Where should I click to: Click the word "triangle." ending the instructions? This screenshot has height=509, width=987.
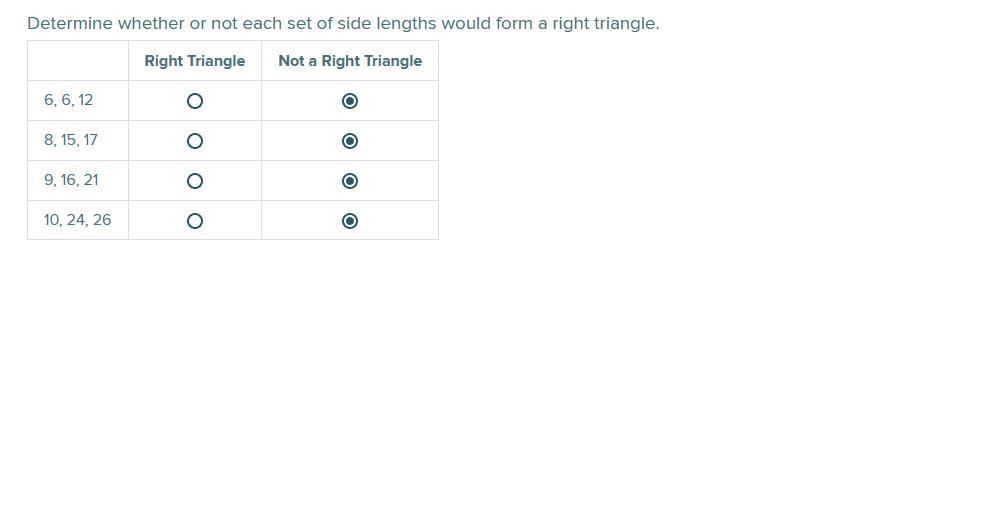(x=626, y=24)
